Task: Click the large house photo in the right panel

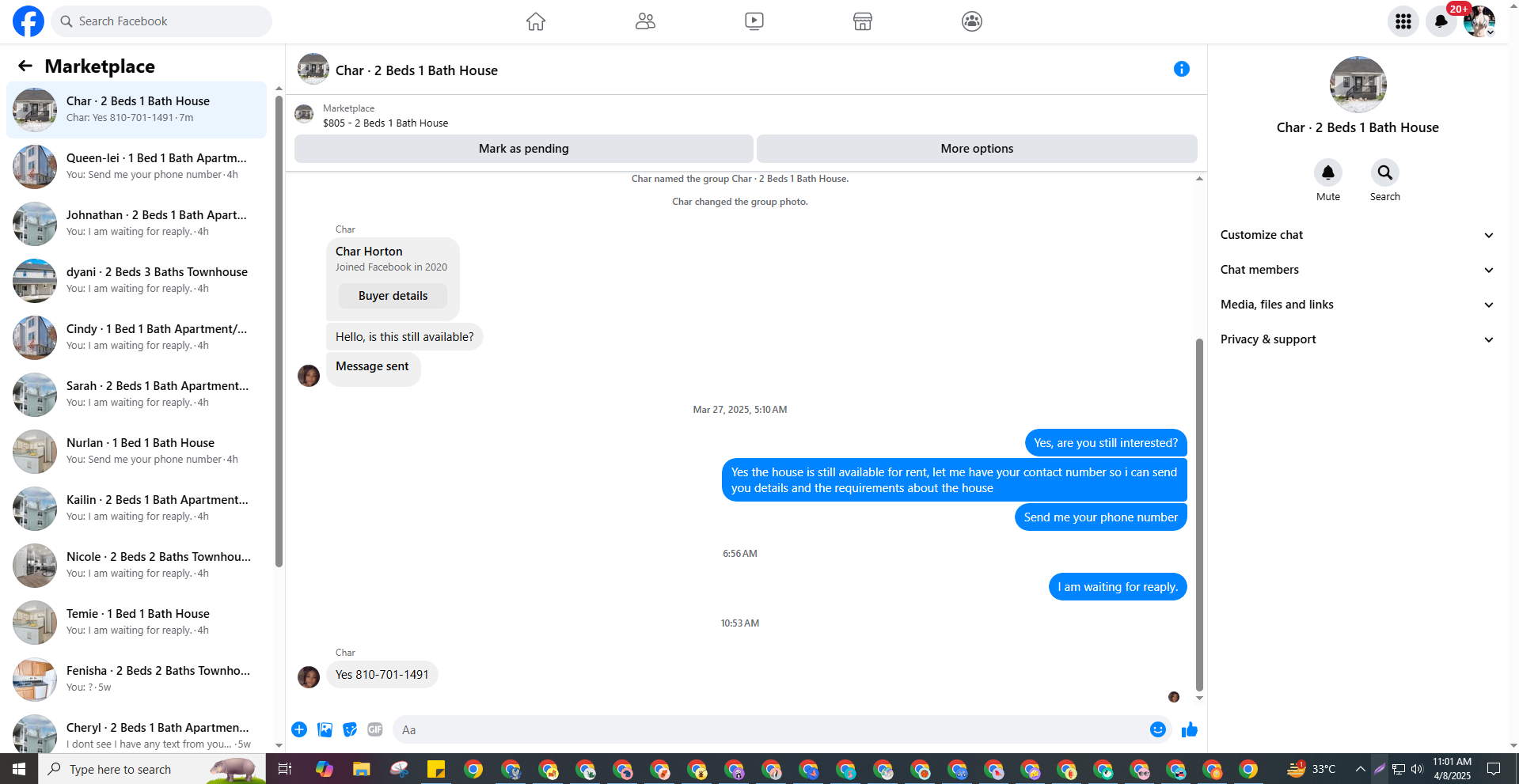Action: point(1358,85)
